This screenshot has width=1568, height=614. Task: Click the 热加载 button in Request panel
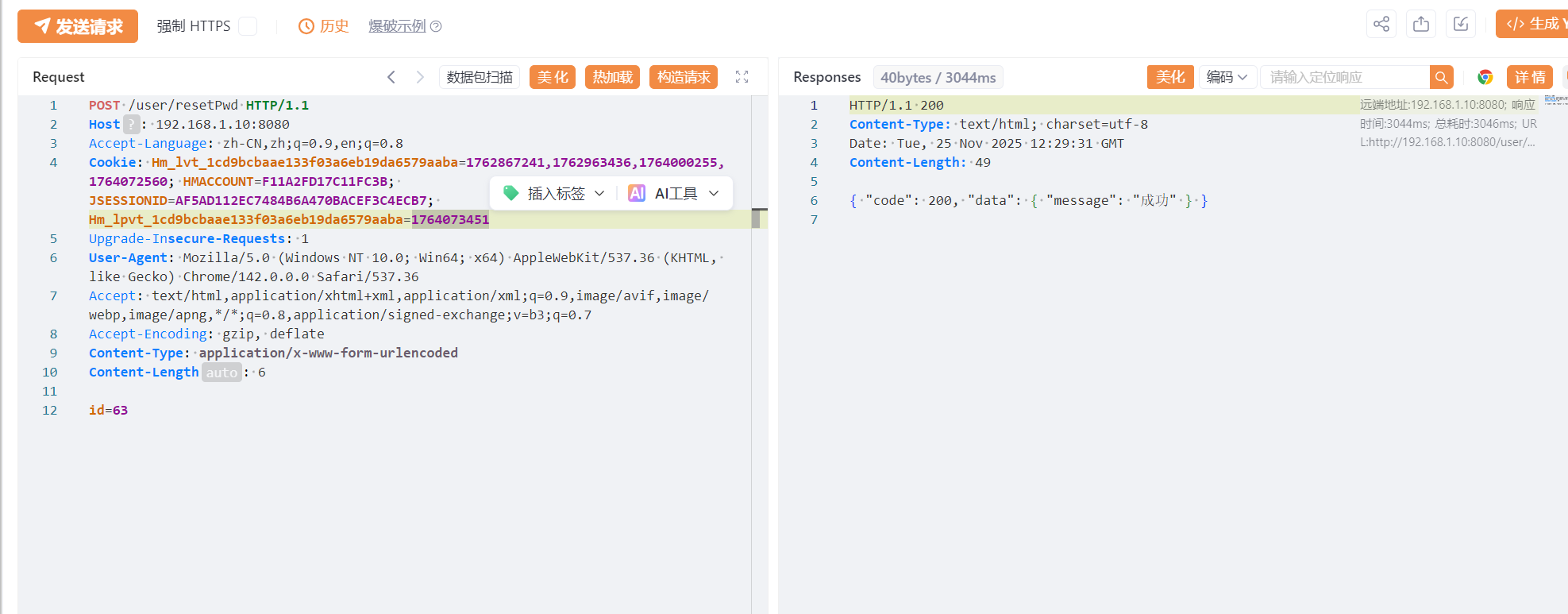point(612,77)
